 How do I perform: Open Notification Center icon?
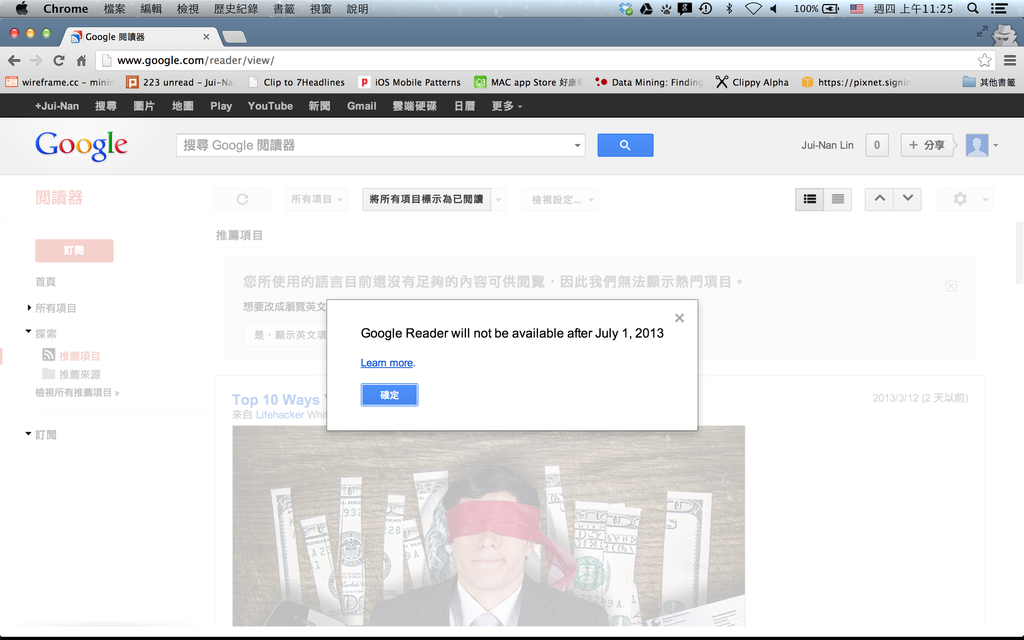click(x=999, y=8)
